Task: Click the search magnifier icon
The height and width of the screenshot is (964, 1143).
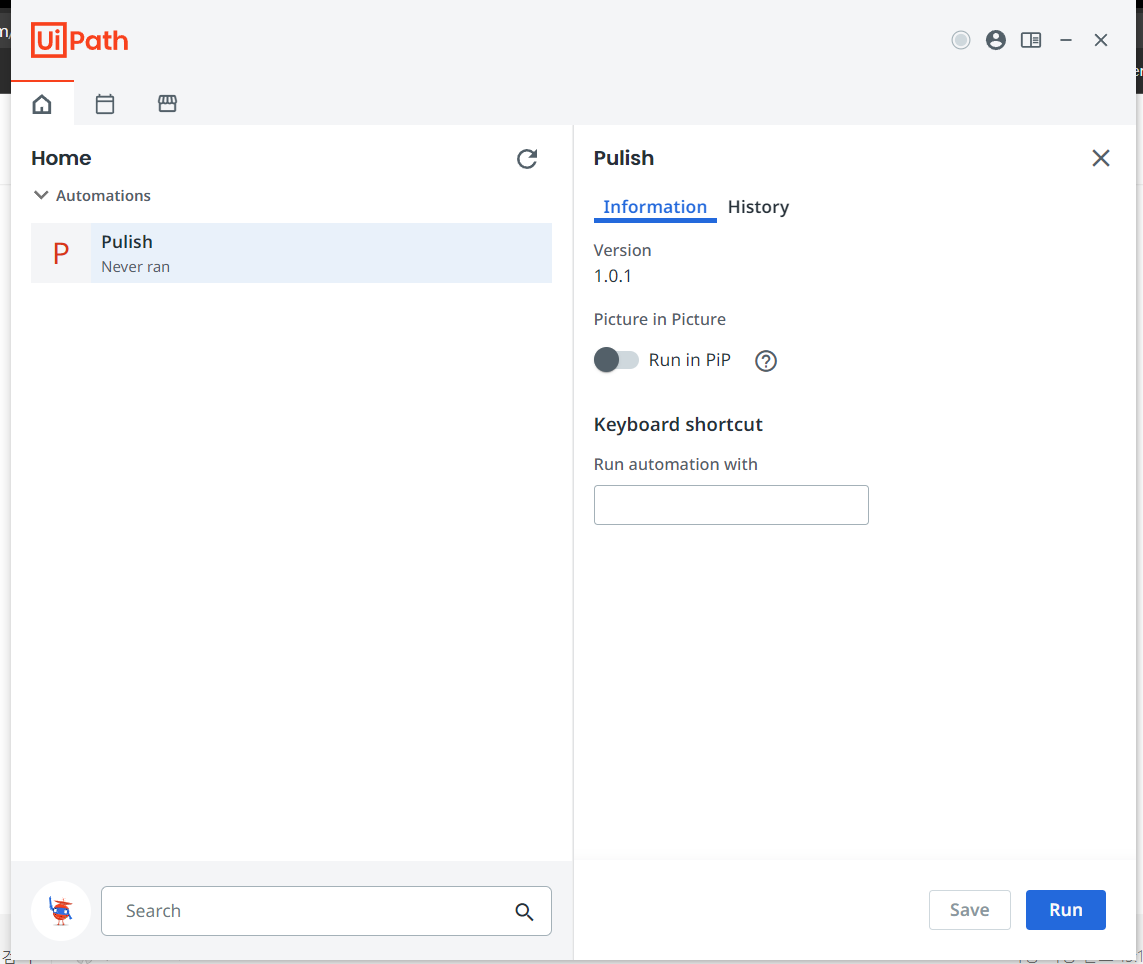Action: point(524,911)
